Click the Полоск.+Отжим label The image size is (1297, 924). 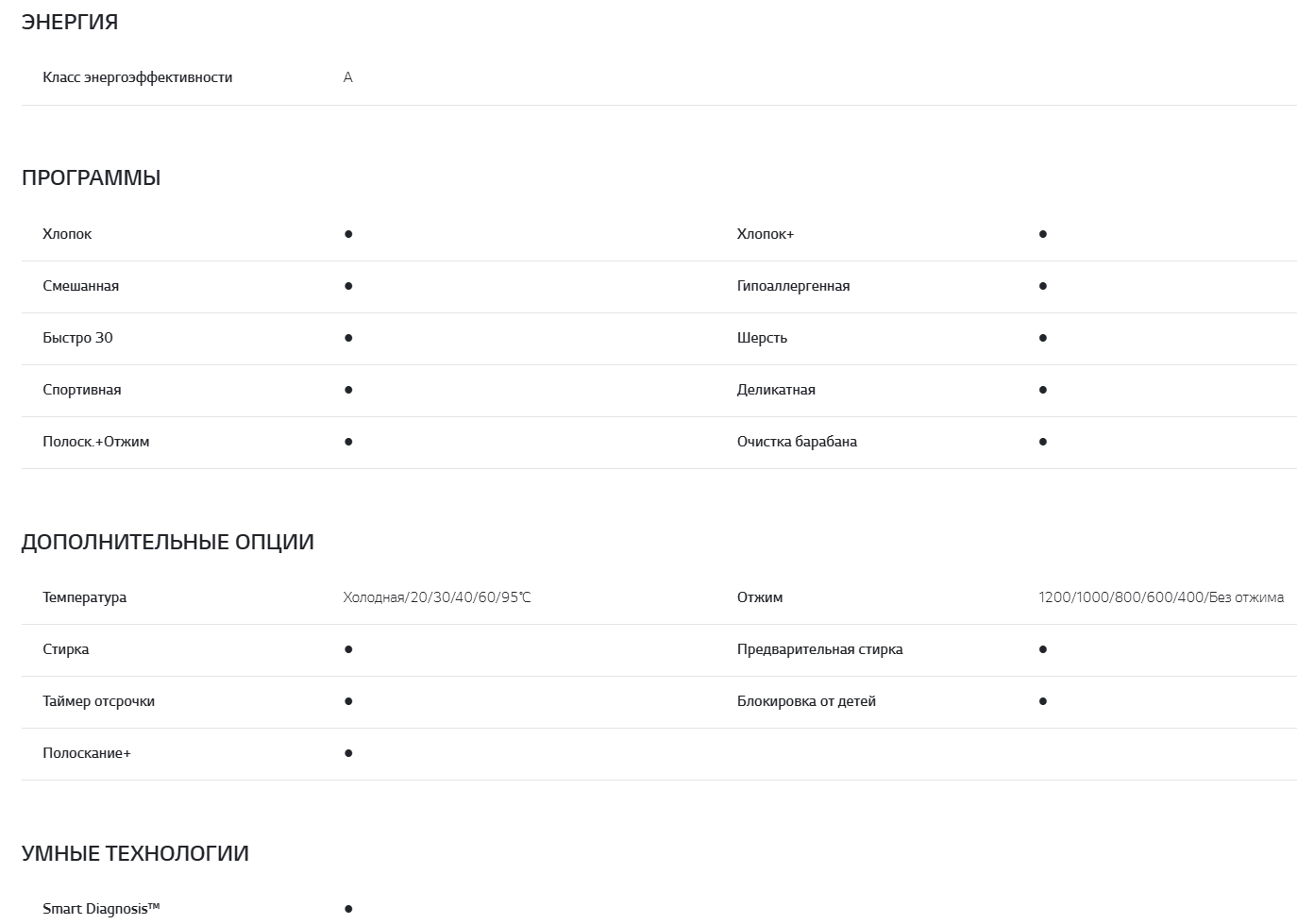coord(95,442)
